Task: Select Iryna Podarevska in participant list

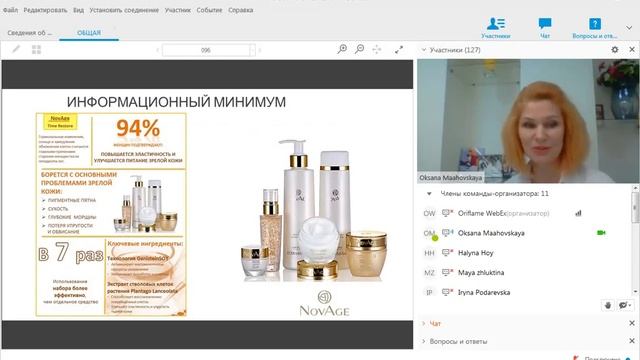Action: (x=525, y=292)
